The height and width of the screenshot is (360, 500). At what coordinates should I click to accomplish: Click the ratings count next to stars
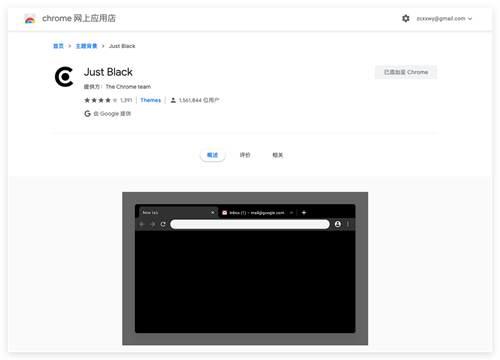pyautogui.click(x=126, y=100)
